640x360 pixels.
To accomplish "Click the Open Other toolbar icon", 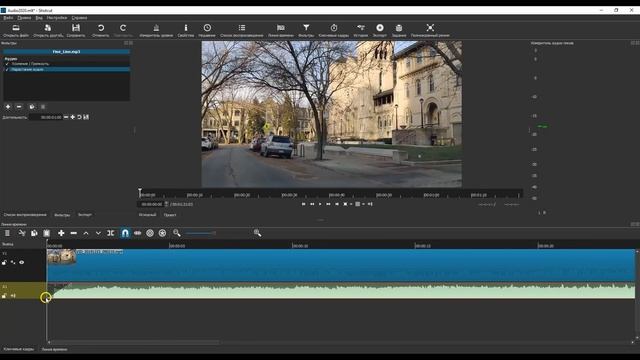I will pos(48,28).
